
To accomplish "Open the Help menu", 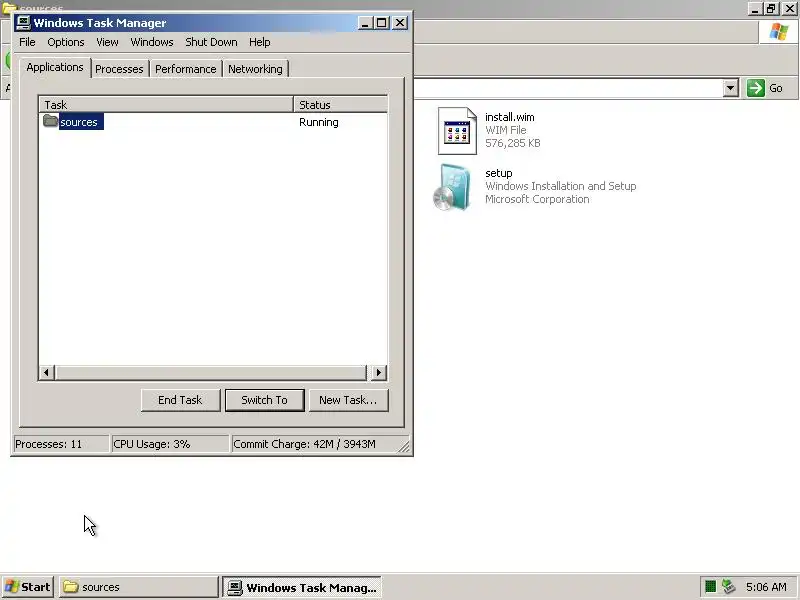I will coord(260,42).
